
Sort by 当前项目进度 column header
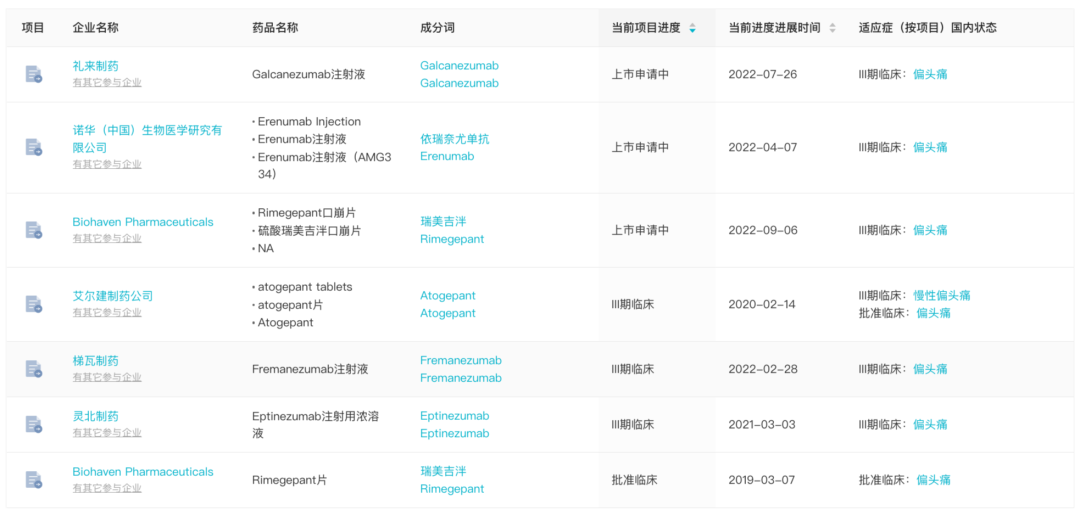coord(646,28)
